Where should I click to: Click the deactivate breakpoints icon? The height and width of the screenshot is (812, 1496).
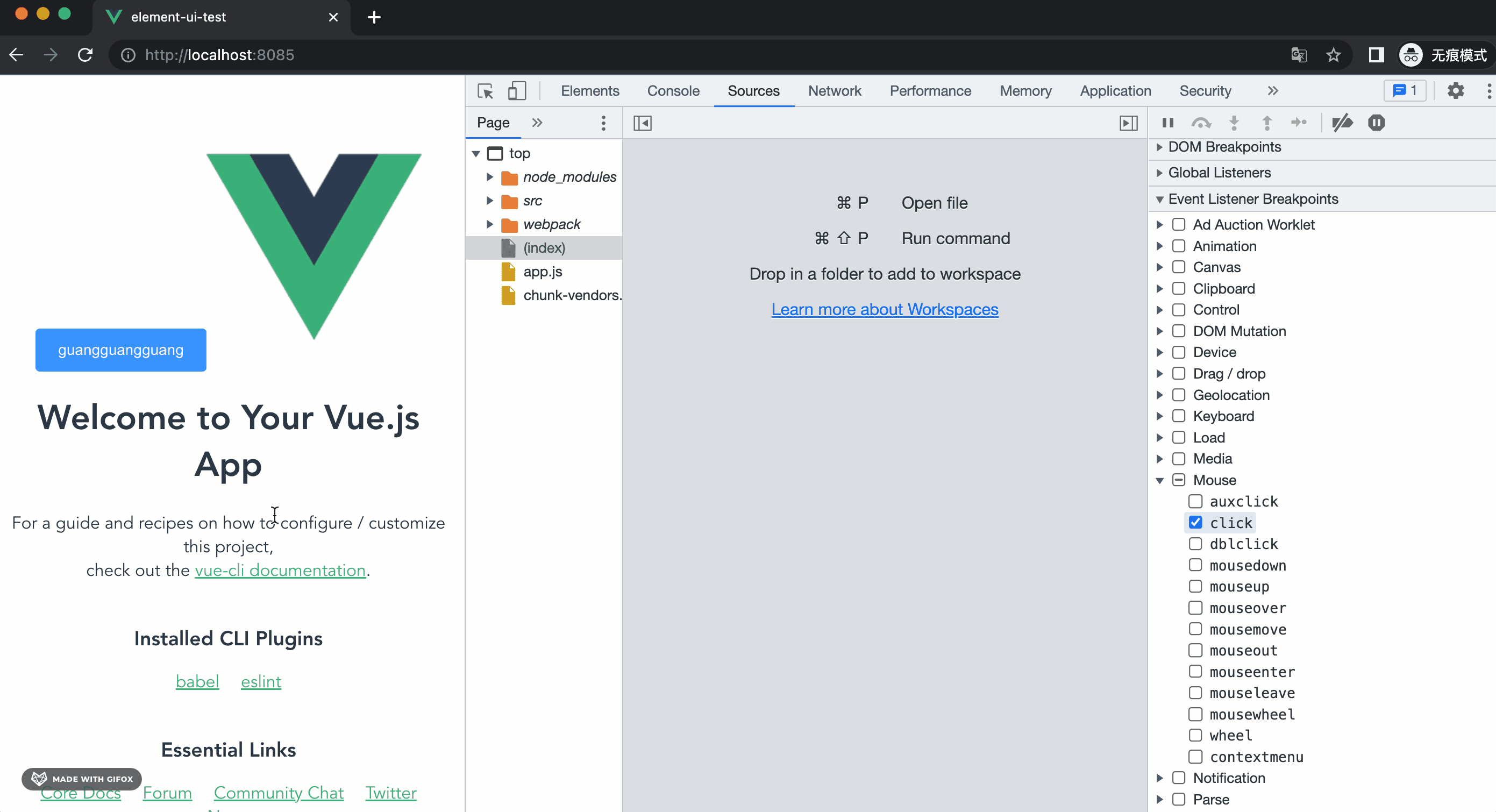tap(1342, 123)
